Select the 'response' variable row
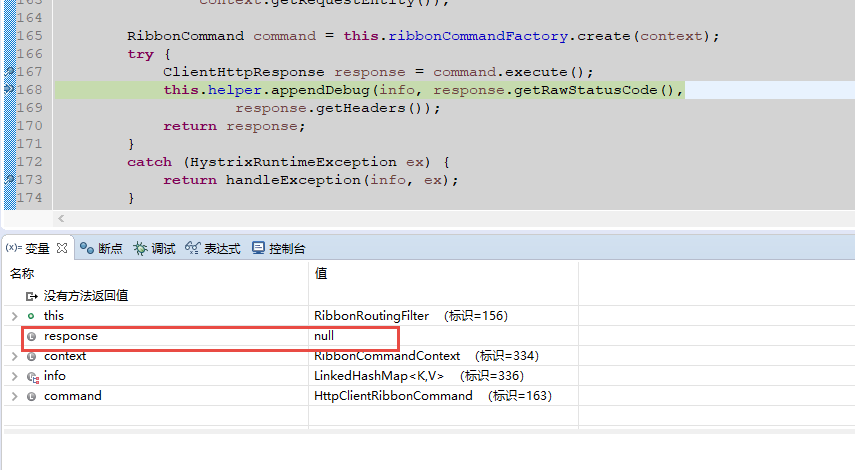Viewport: 855px width, 470px height. 70,336
